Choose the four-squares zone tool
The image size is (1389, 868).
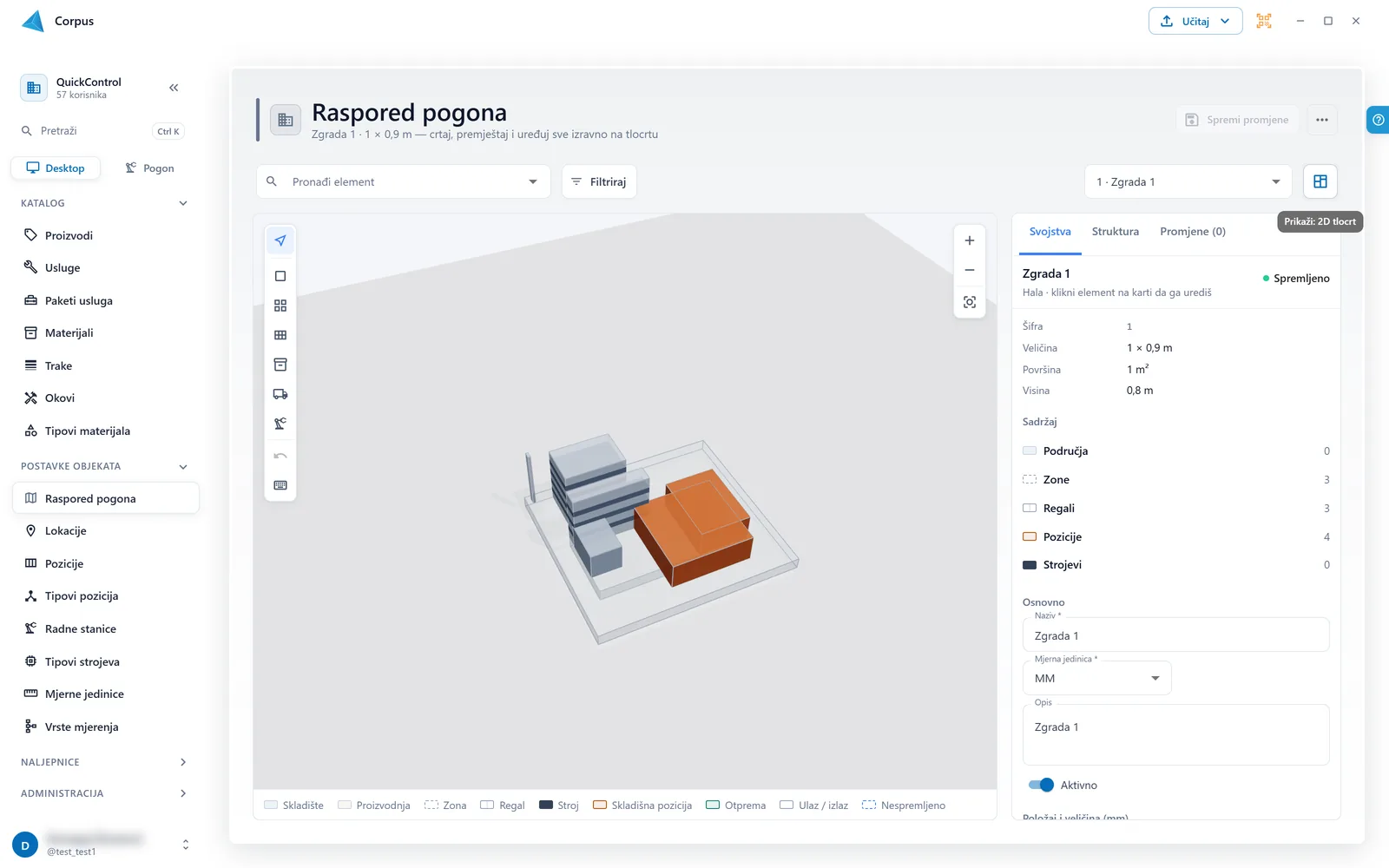tap(280, 306)
